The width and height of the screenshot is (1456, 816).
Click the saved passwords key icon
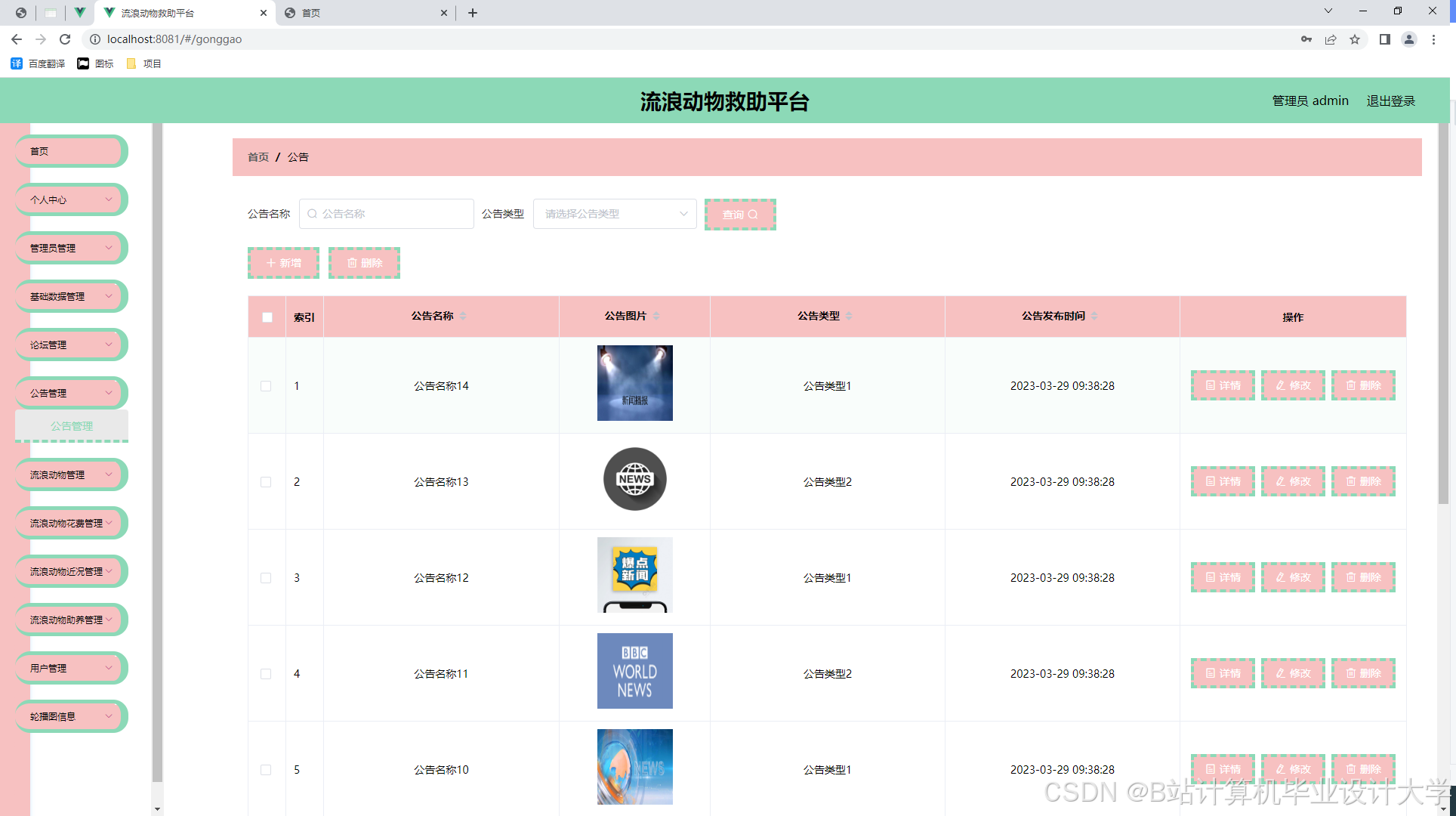tap(1306, 39)
